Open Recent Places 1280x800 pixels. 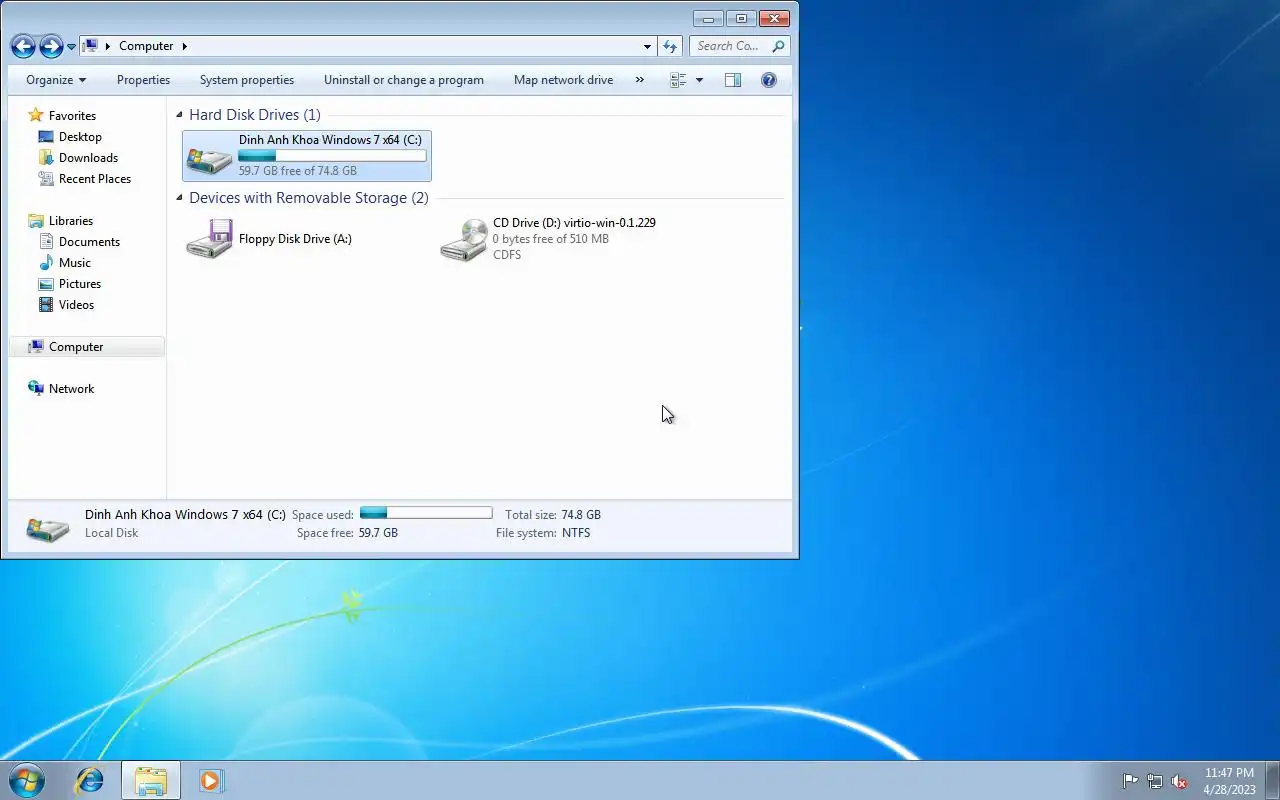tap(95, 179)
